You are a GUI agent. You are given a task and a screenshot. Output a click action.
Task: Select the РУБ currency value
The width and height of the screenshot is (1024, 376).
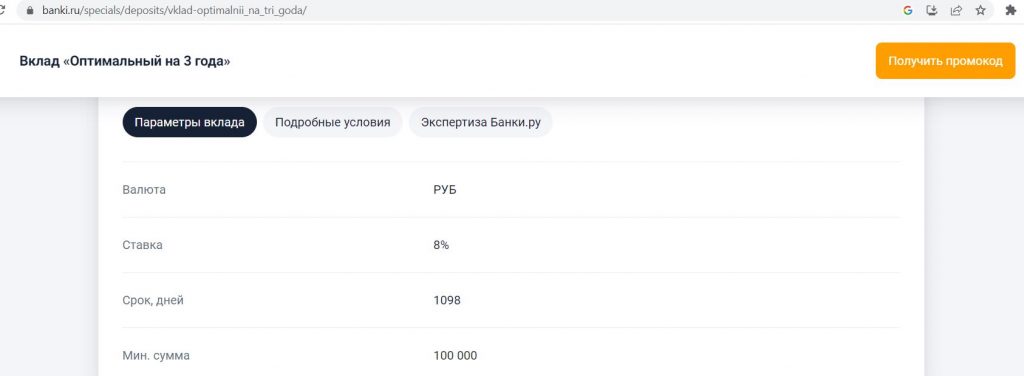click(x=445, y=190)
